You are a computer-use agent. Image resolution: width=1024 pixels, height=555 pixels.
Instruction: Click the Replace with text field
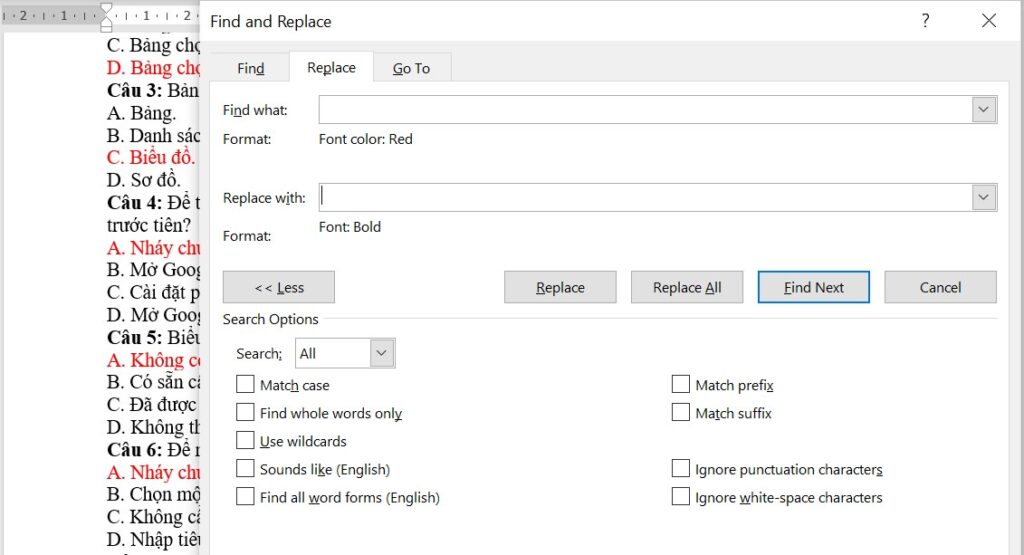[645, 198]
